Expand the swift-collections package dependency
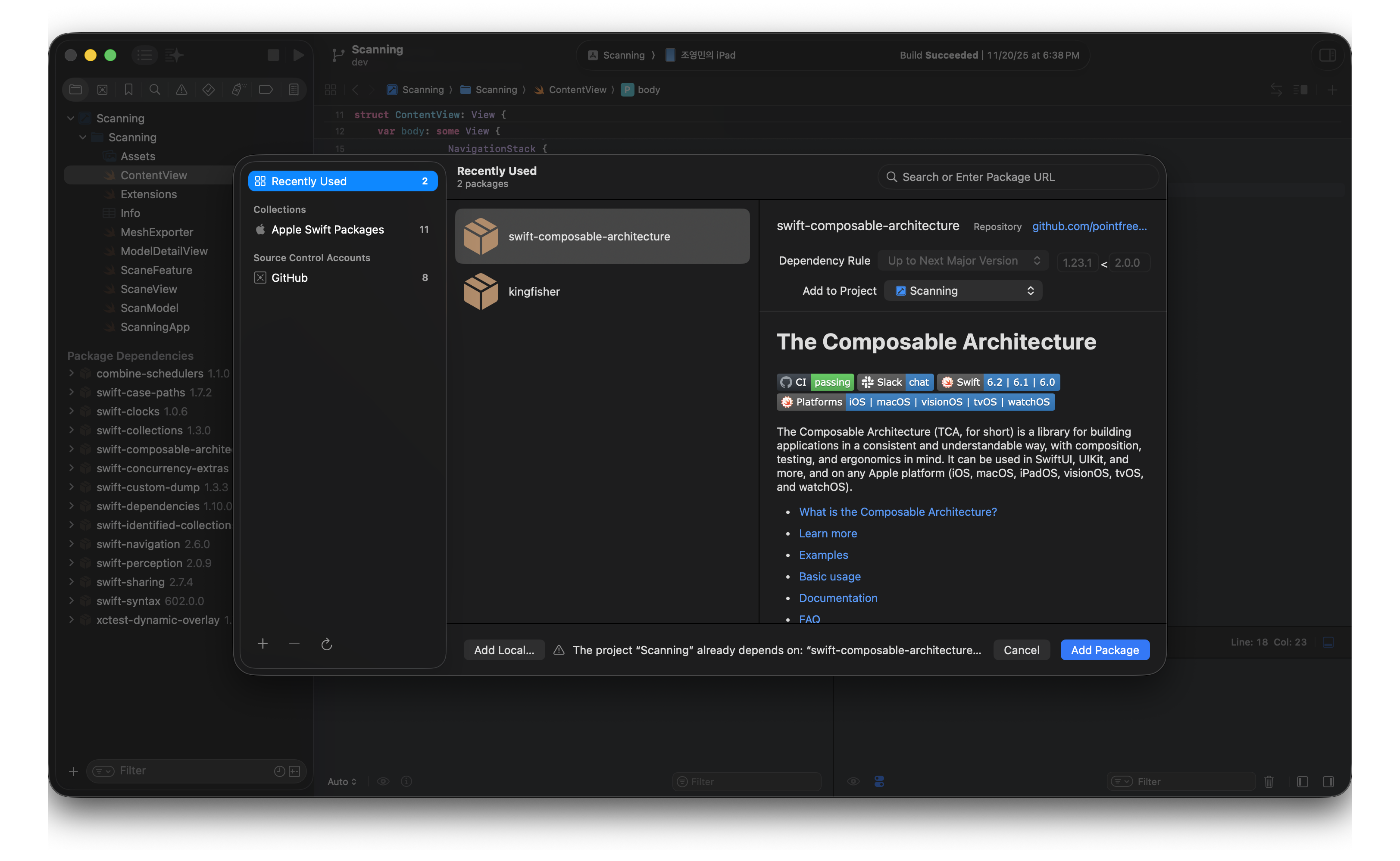 point(71,430)
